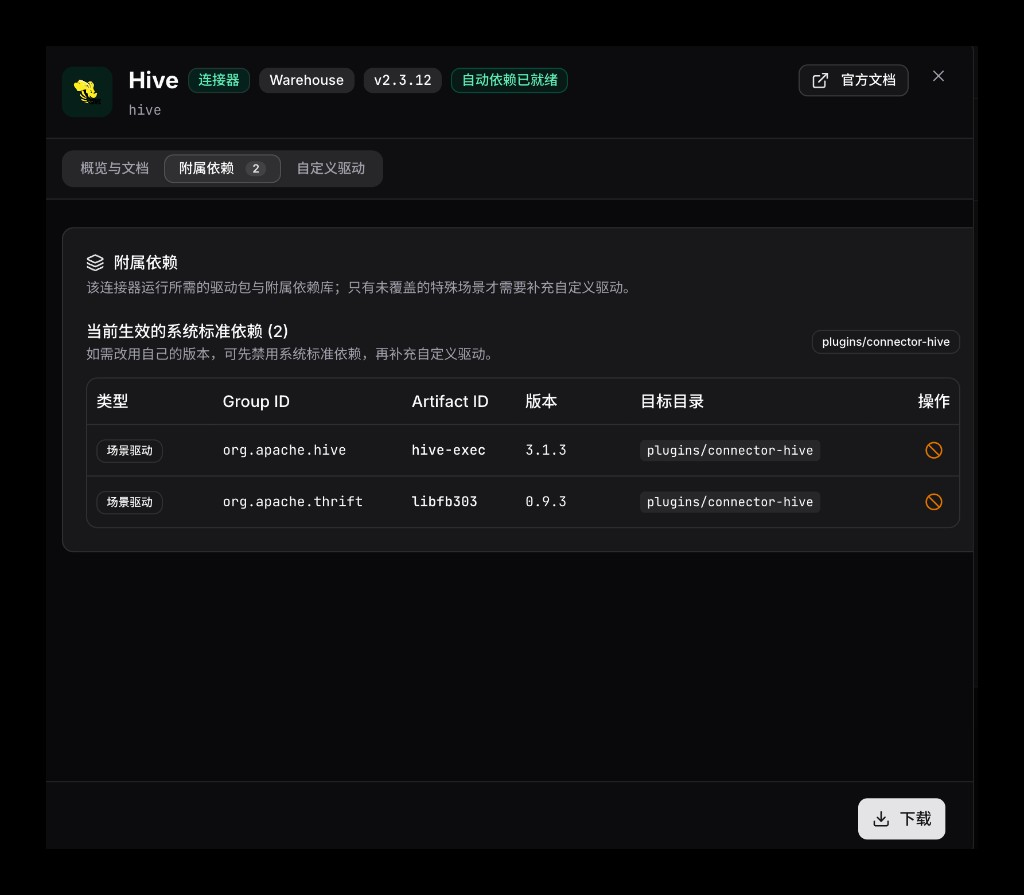Viewport: 1024px width, 895px height.
Task: Click the libfb303 artifact cell
Action: tap(444, 502)
